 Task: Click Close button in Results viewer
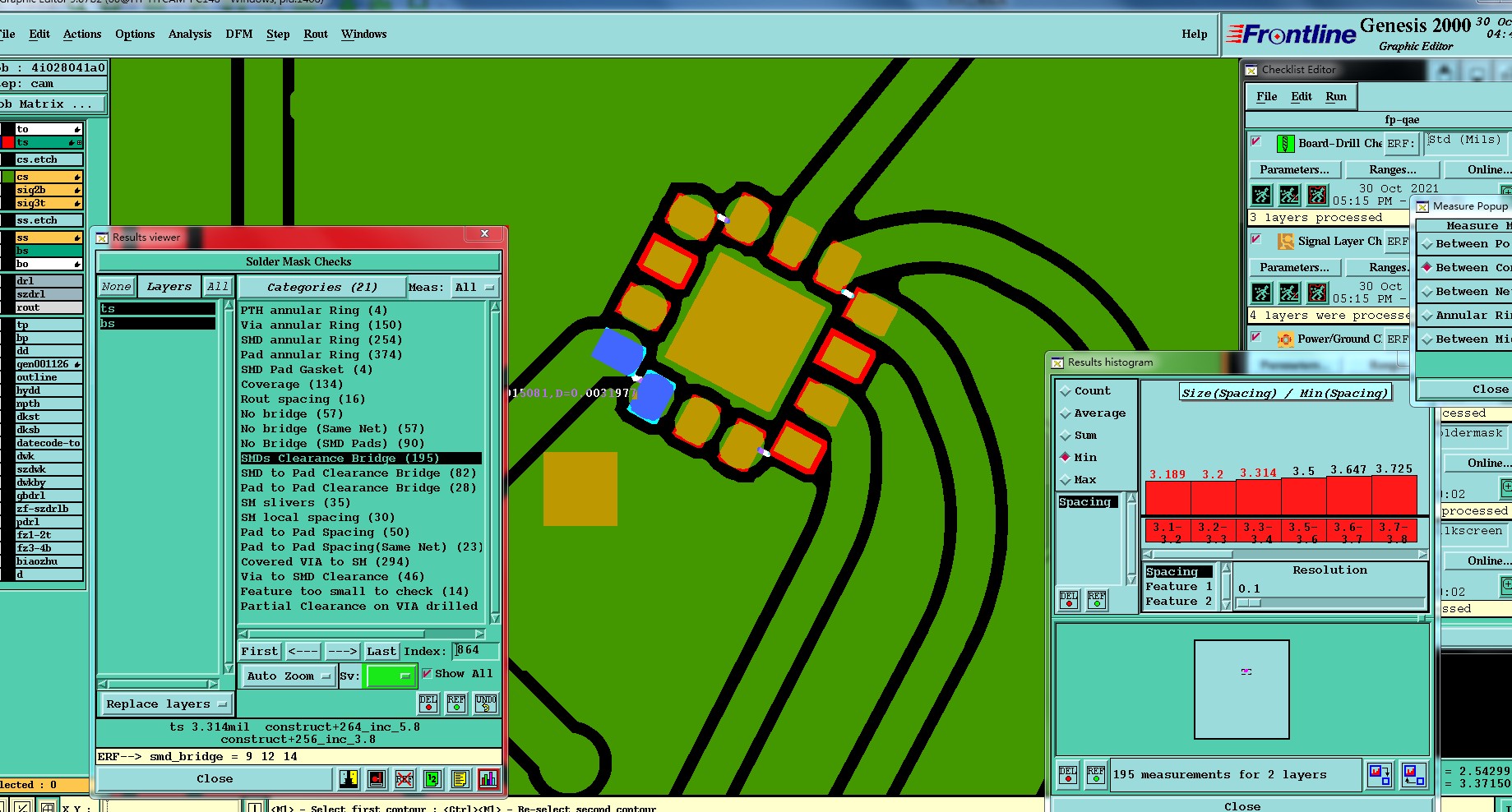tap(215, 779)
